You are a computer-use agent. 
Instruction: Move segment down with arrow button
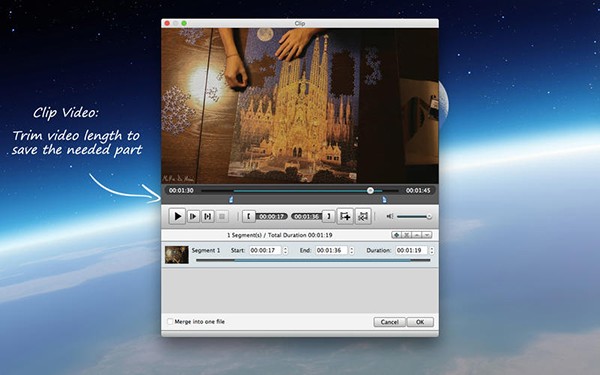[x=427, y=235]
